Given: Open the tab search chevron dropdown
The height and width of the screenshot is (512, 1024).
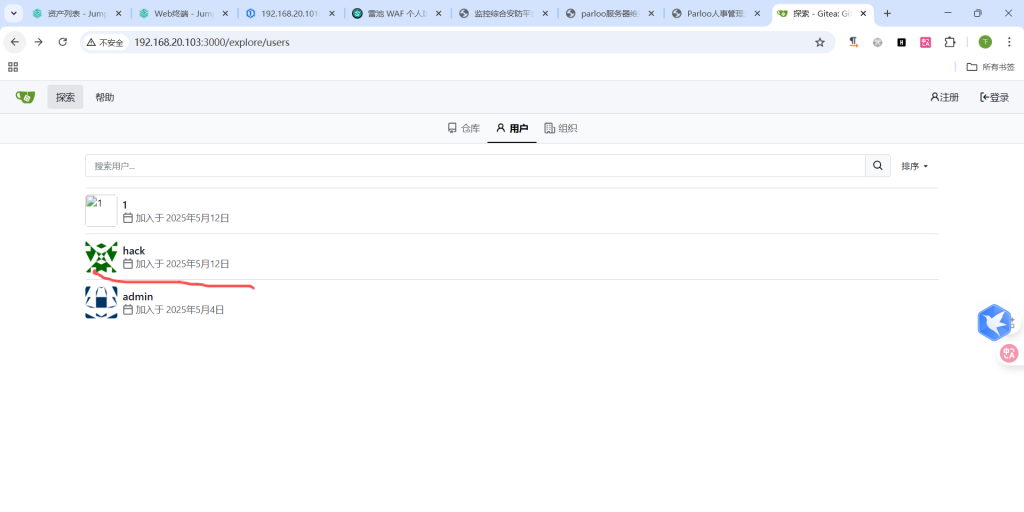Looking at the screenshot, I should 14,13.
